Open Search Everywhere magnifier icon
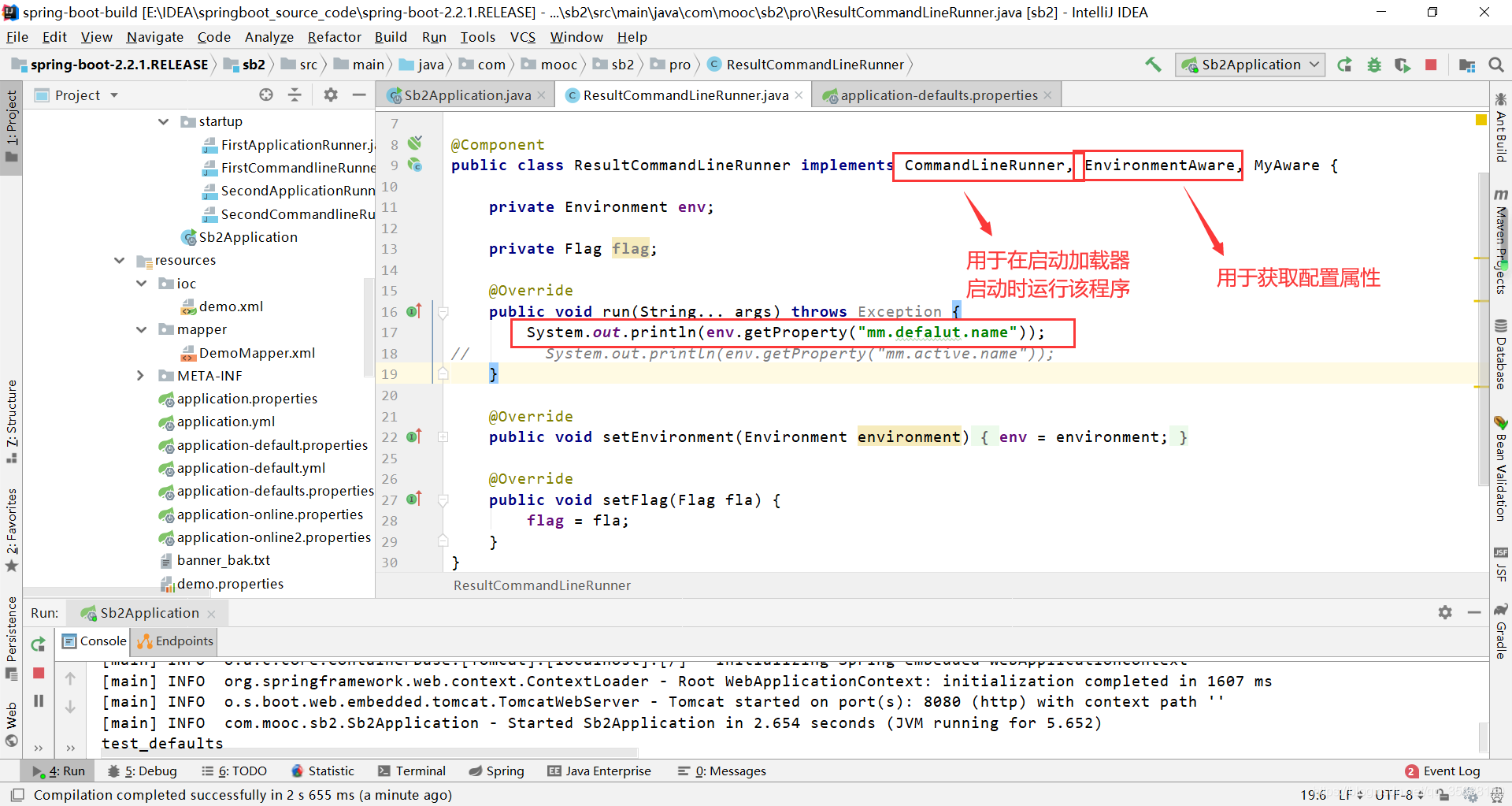 1496,65
